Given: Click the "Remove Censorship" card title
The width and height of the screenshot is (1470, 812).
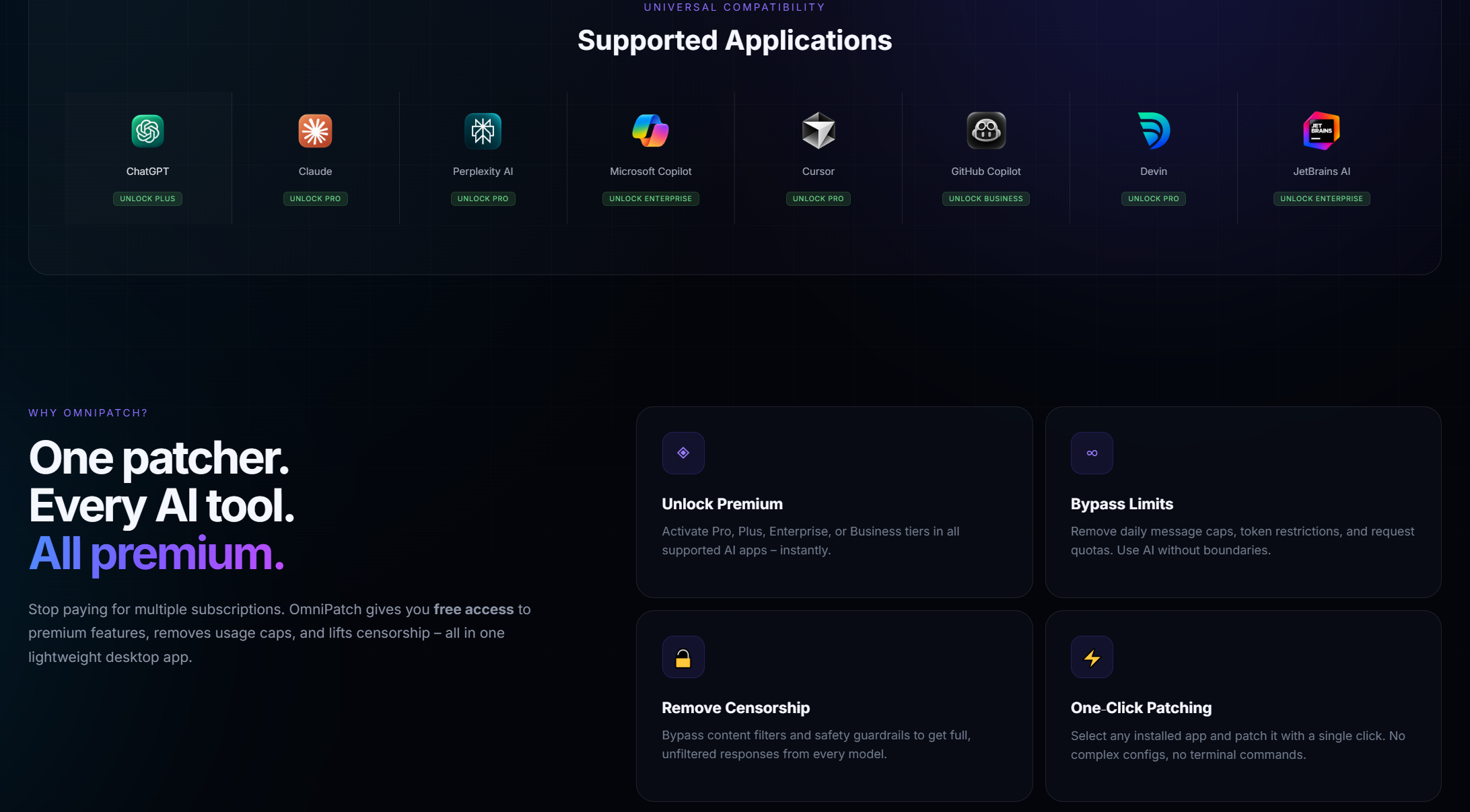Looking at the screenshot, I should tap(736, 708).
